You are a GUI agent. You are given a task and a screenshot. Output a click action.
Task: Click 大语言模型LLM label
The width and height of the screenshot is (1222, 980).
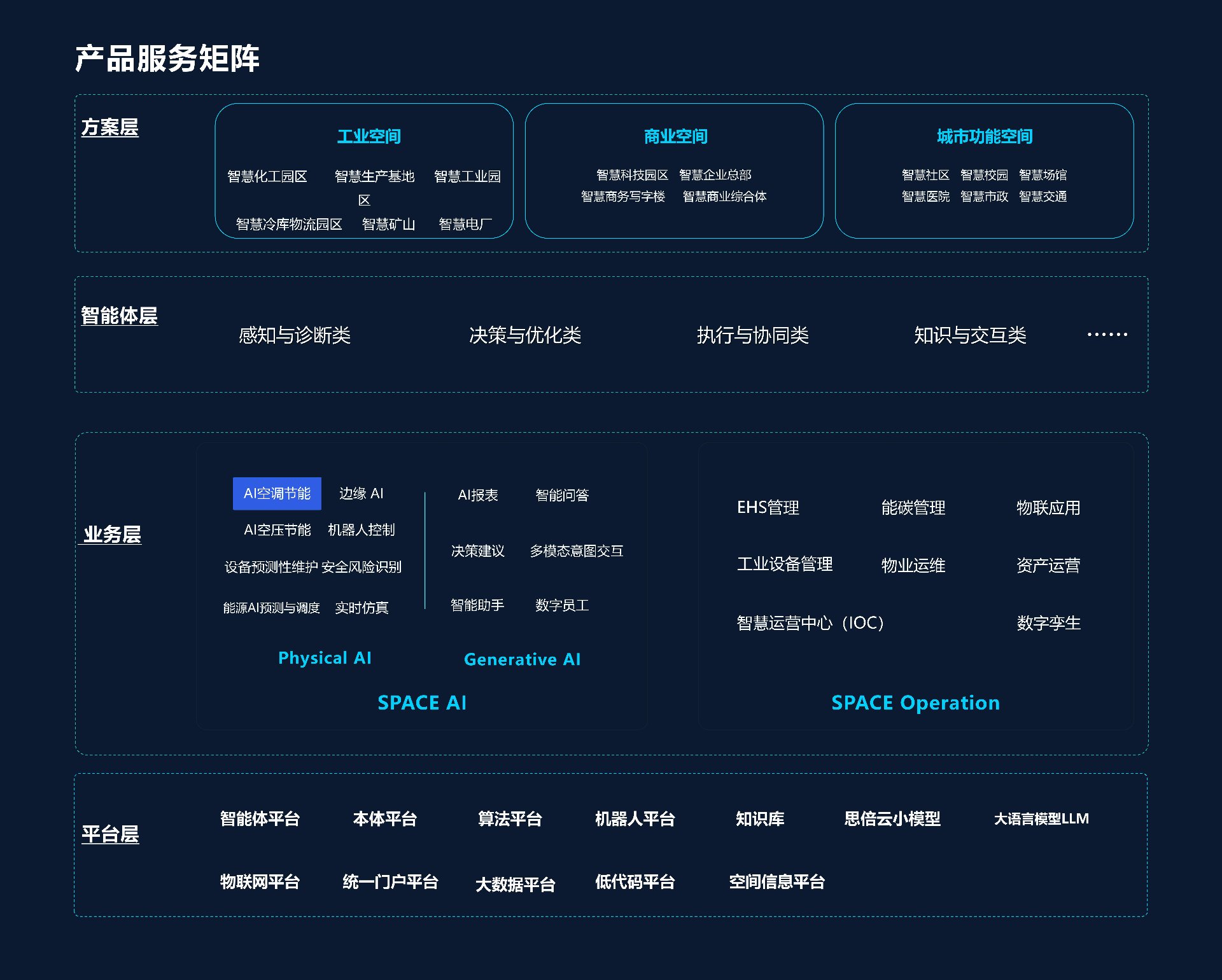pyautogui.click(x=1041, y=819)
